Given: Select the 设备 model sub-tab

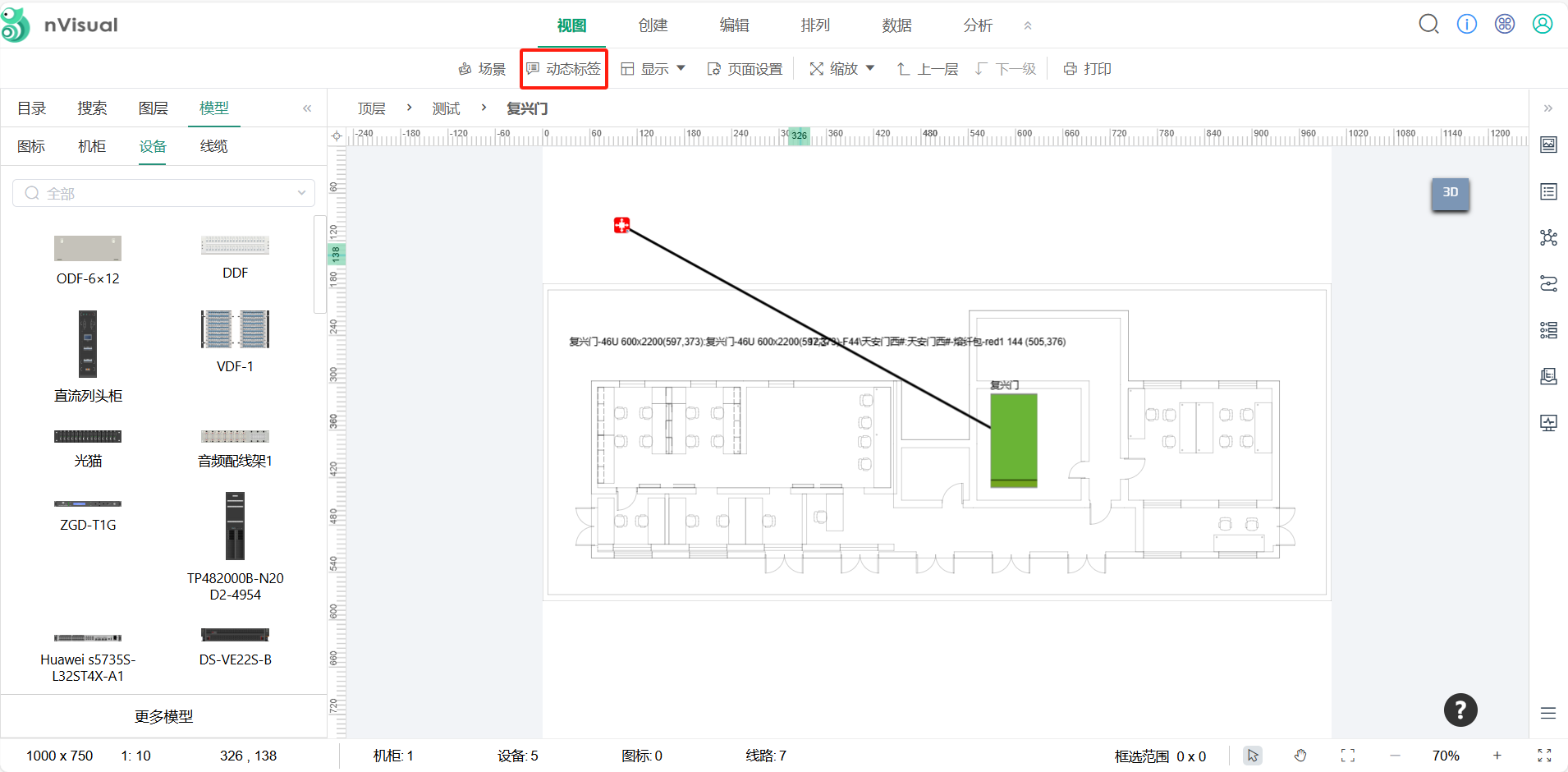Looking at the screenshot, I should (153, 146).
